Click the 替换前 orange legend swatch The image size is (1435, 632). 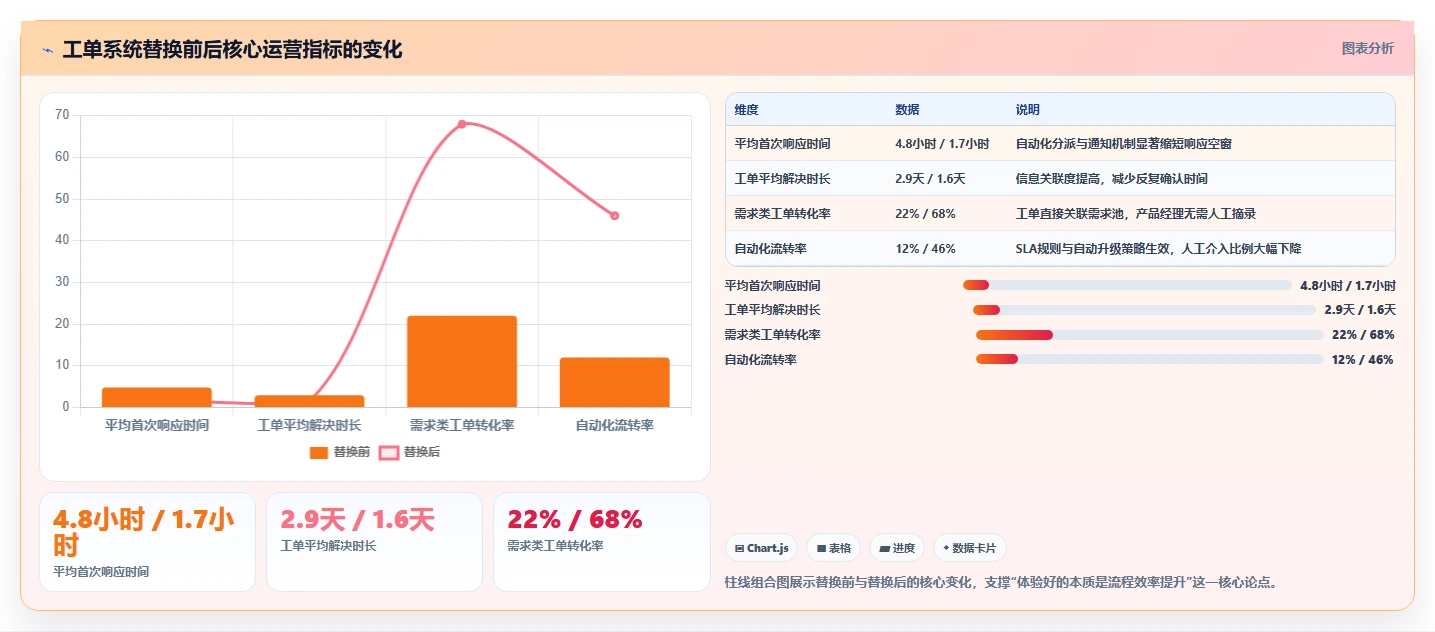[x=319, y=453]
